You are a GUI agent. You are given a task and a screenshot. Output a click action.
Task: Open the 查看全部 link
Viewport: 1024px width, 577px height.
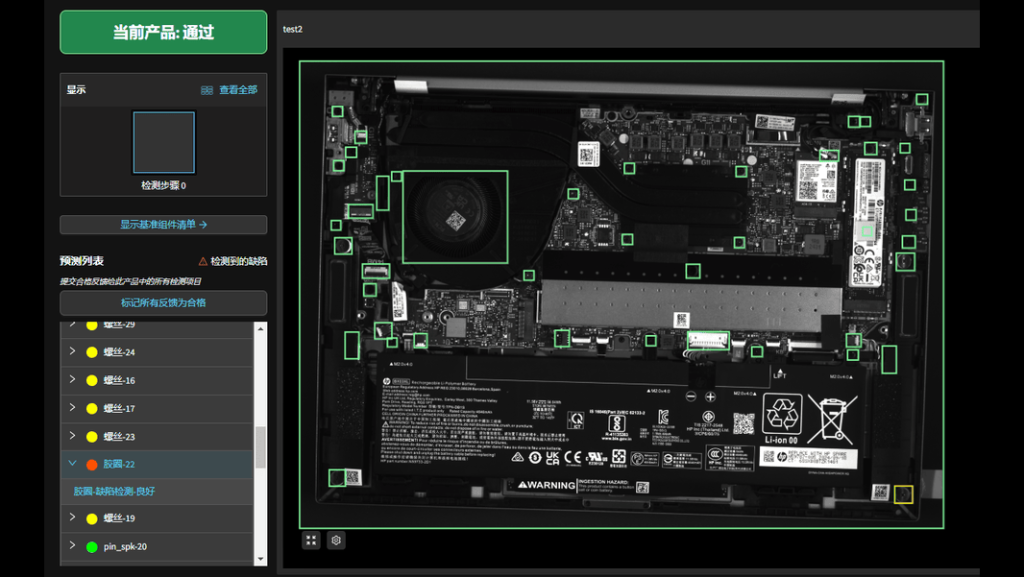coord(238,90)
